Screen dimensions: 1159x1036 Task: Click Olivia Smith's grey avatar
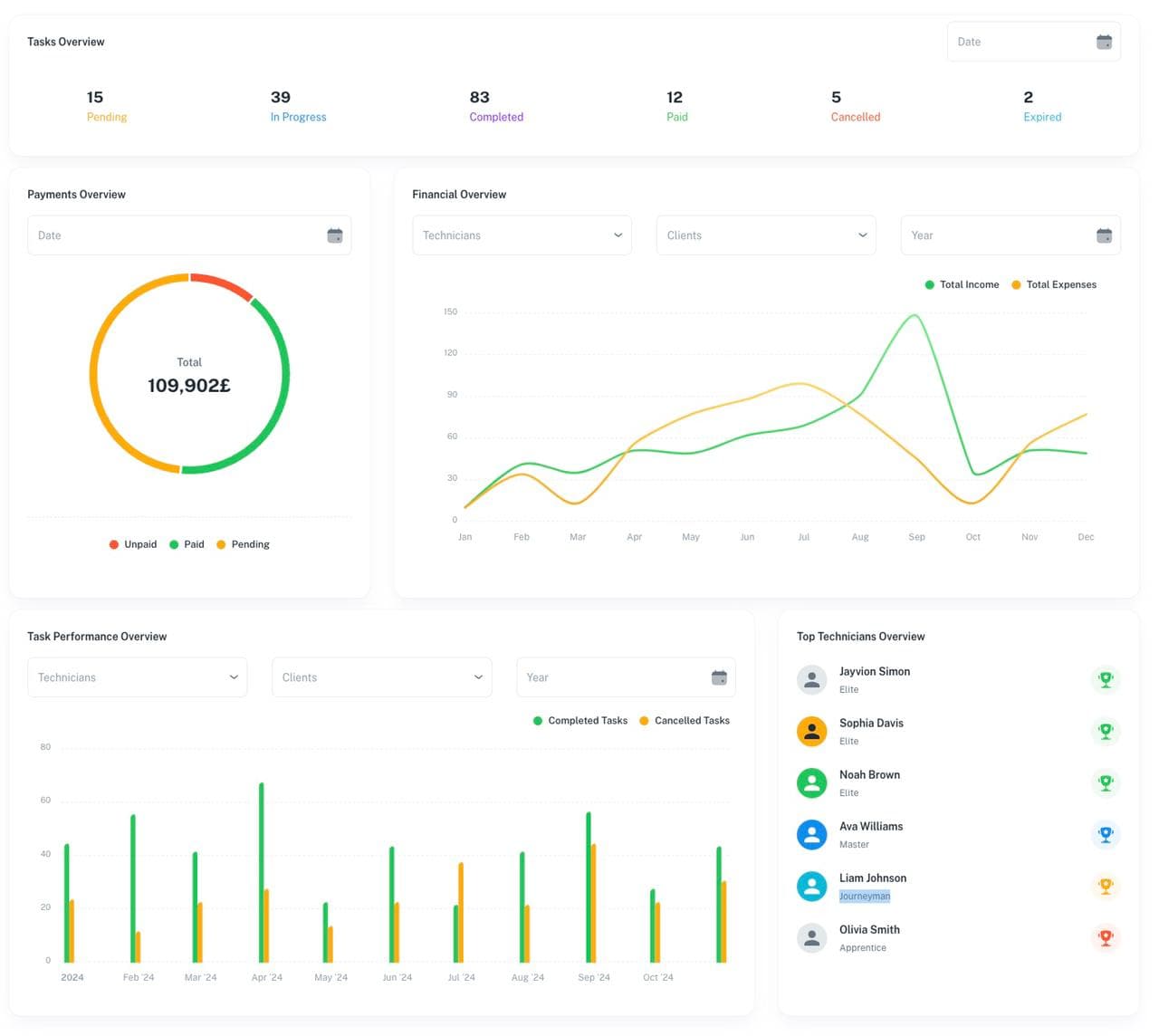[x=811, y=937]
